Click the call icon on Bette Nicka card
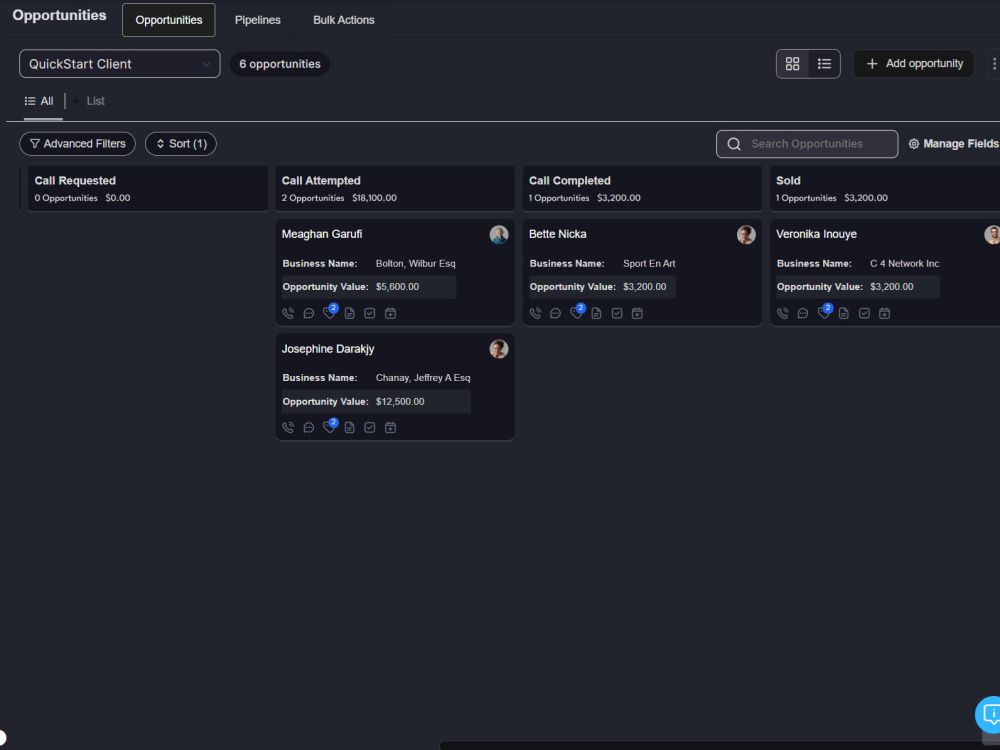Screen dimensions: 1000x750 (x=535, y=313)
